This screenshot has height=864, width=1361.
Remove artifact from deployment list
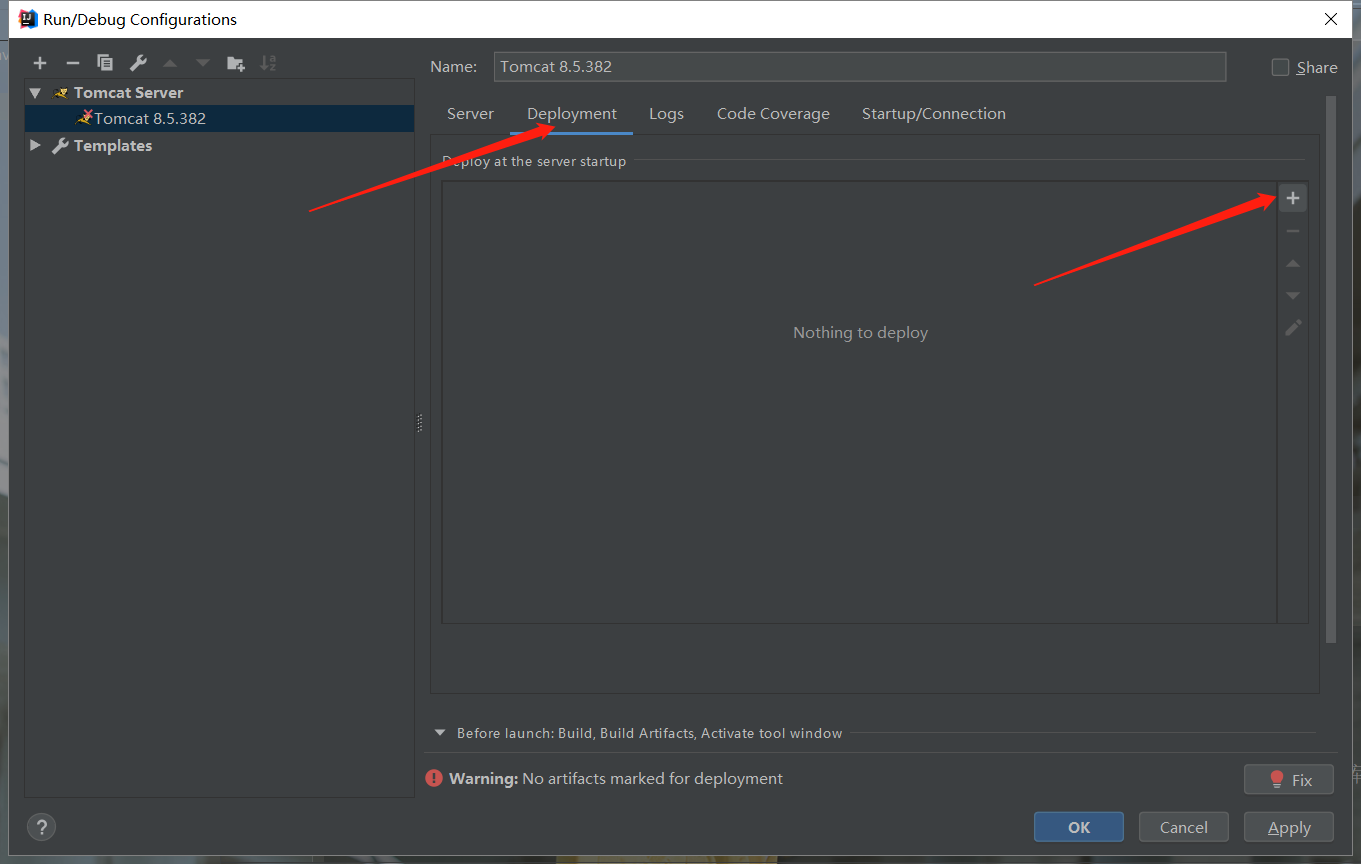[x=1293, y=231]
